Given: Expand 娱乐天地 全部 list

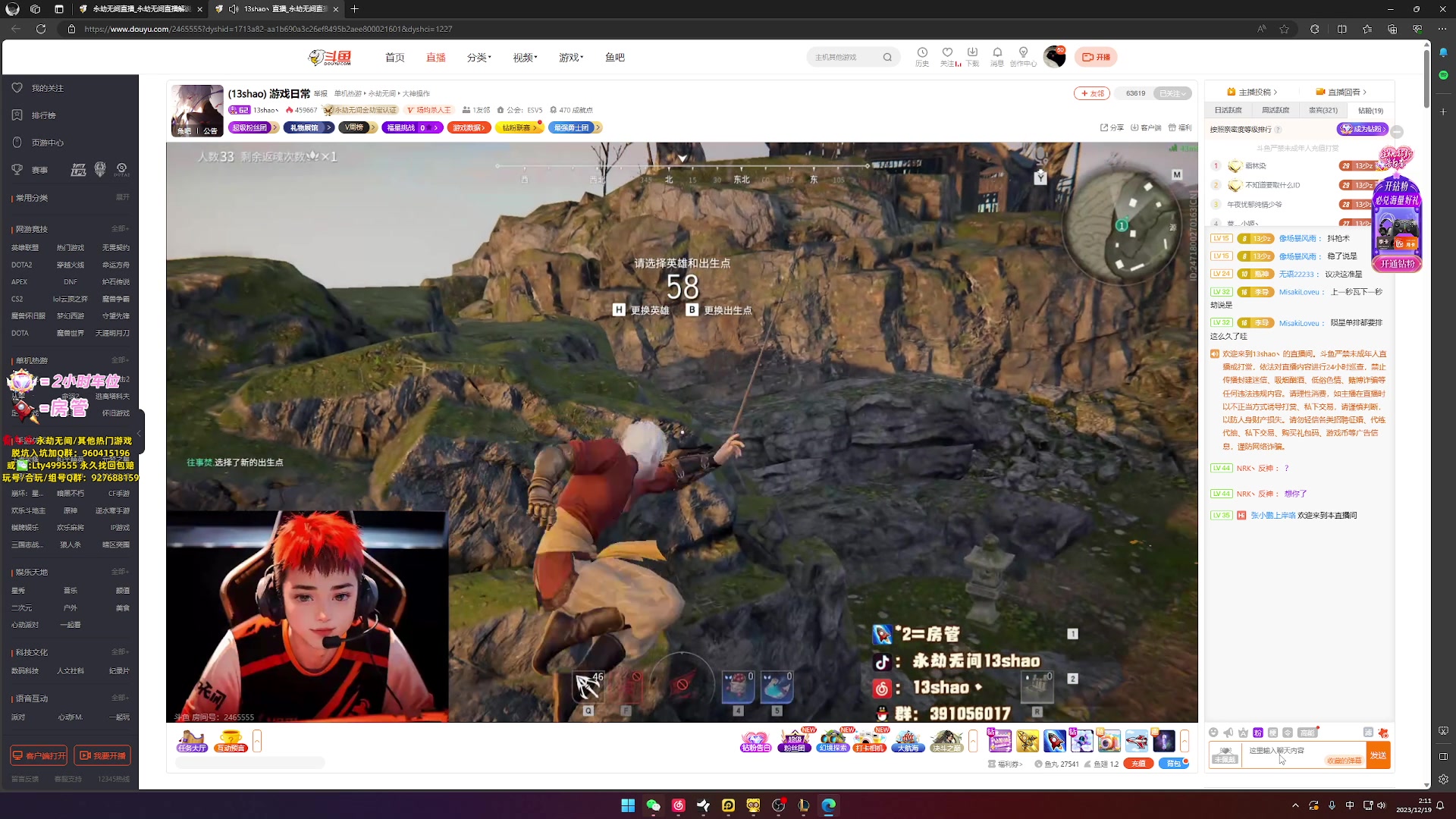Looking at the screenshot, I should click(x=120, y=572).
